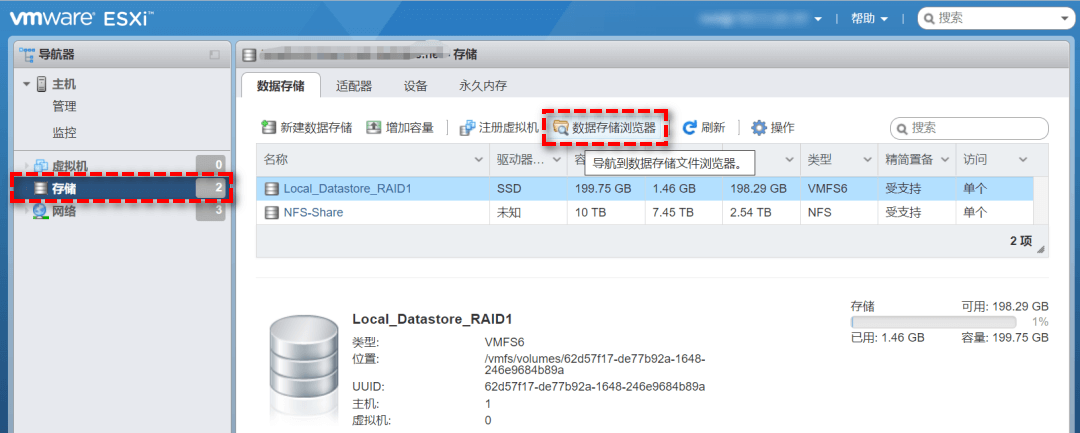
Task: Click the 注册虚拟机 (Register VM) icon
Action: [x=467, y=128]
